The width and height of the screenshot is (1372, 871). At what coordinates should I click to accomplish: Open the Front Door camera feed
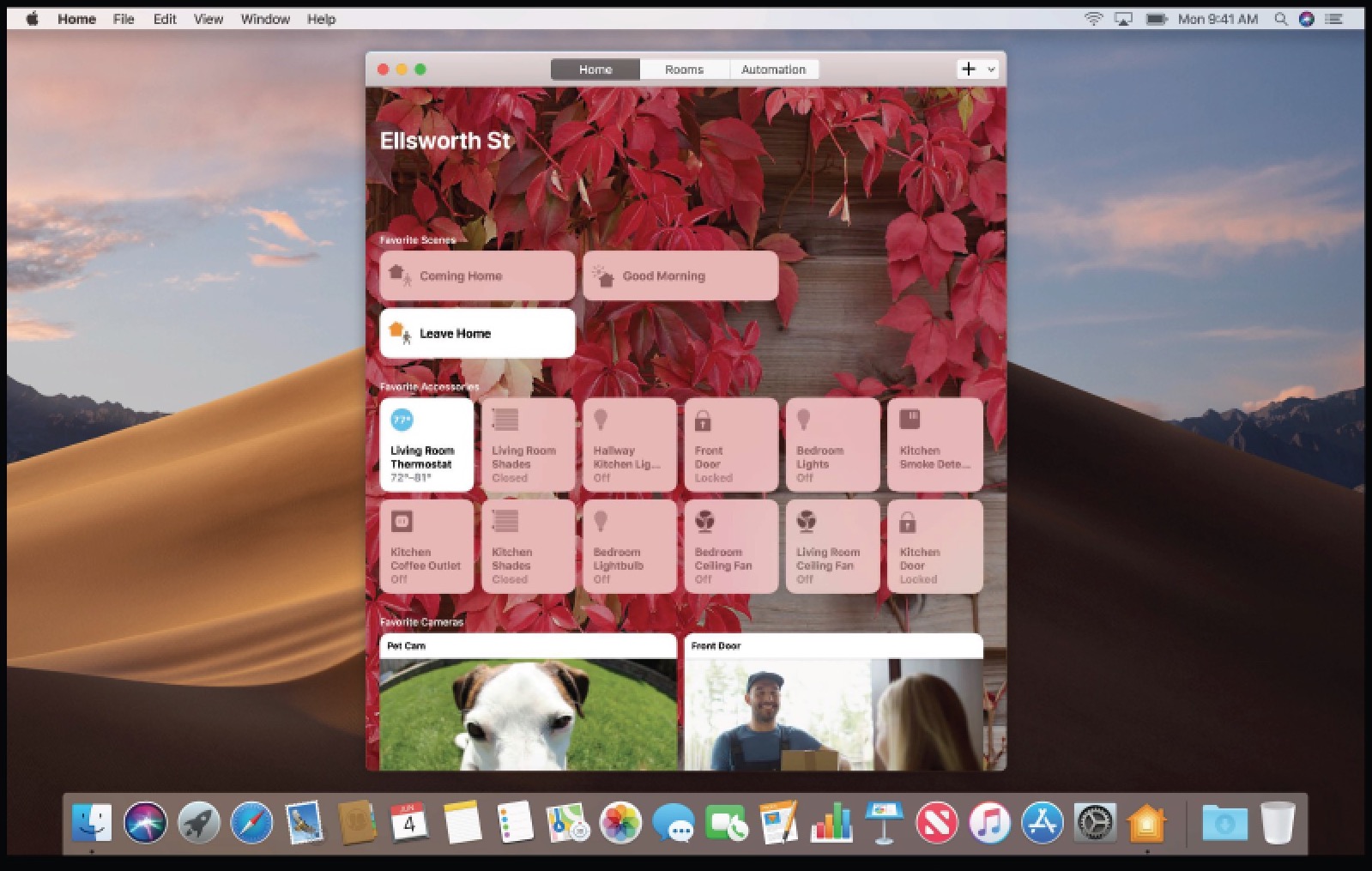(x=833, y=702)
